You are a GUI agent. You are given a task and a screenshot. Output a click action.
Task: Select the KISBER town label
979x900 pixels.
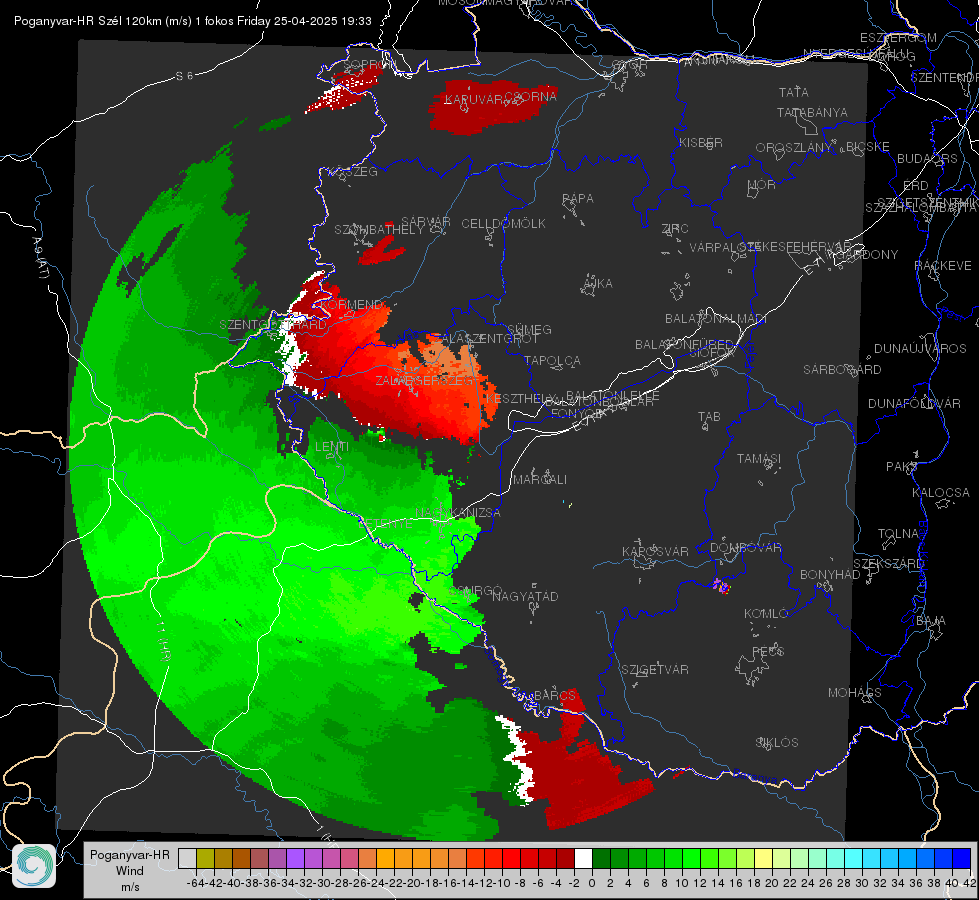pyautogui.click(x=701, y=142)
